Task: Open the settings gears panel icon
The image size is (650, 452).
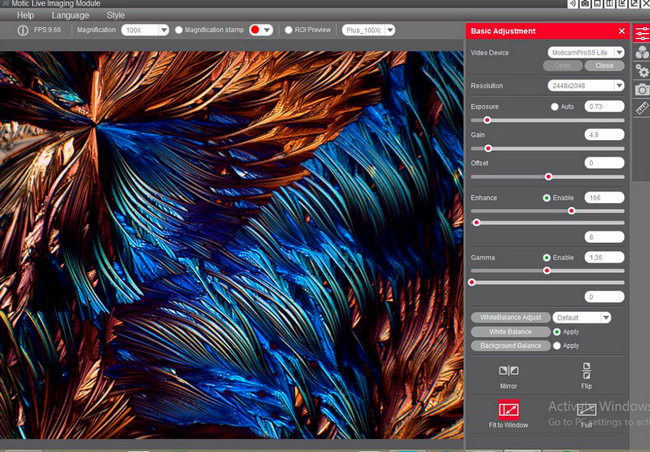Action: coord(641,71)
